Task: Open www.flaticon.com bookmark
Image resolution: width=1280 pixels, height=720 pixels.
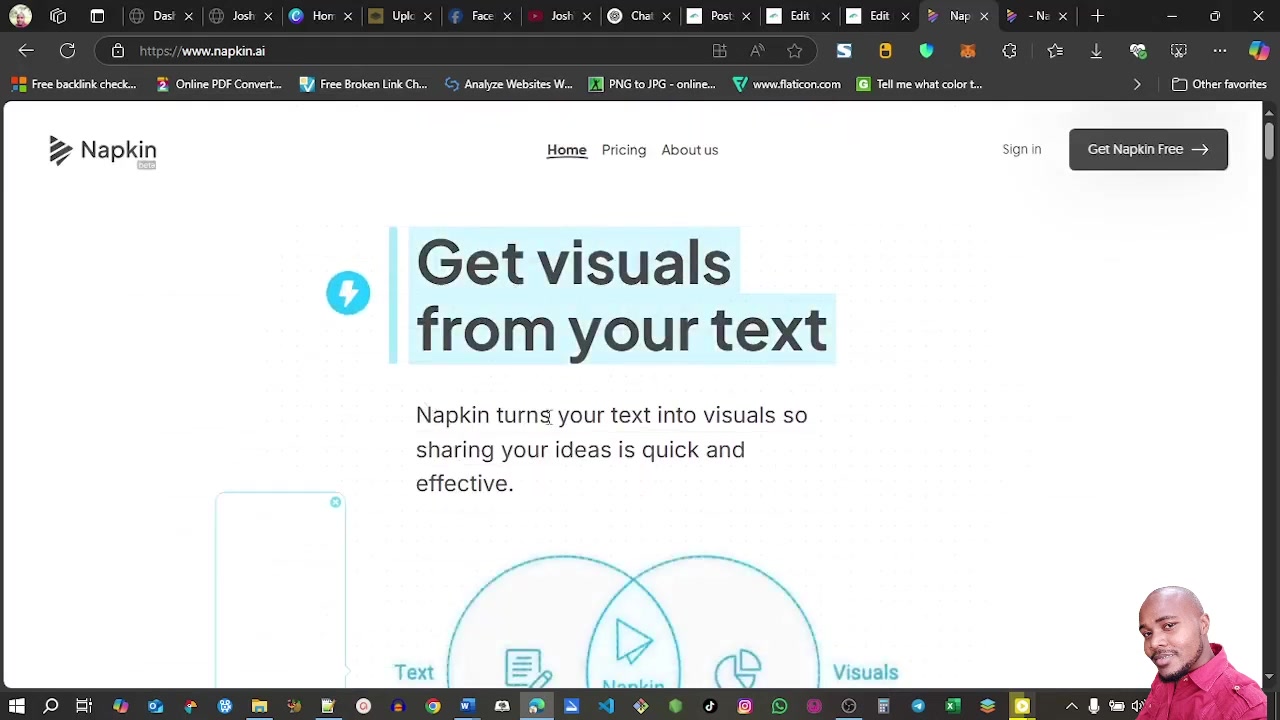Action: [x=787, y=84]
